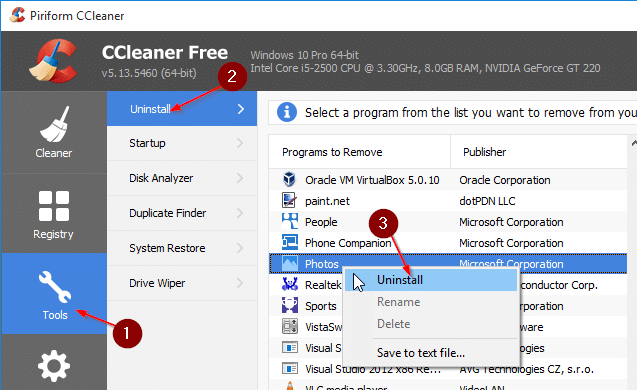Choose Rename in the context menu

(431, 302)
